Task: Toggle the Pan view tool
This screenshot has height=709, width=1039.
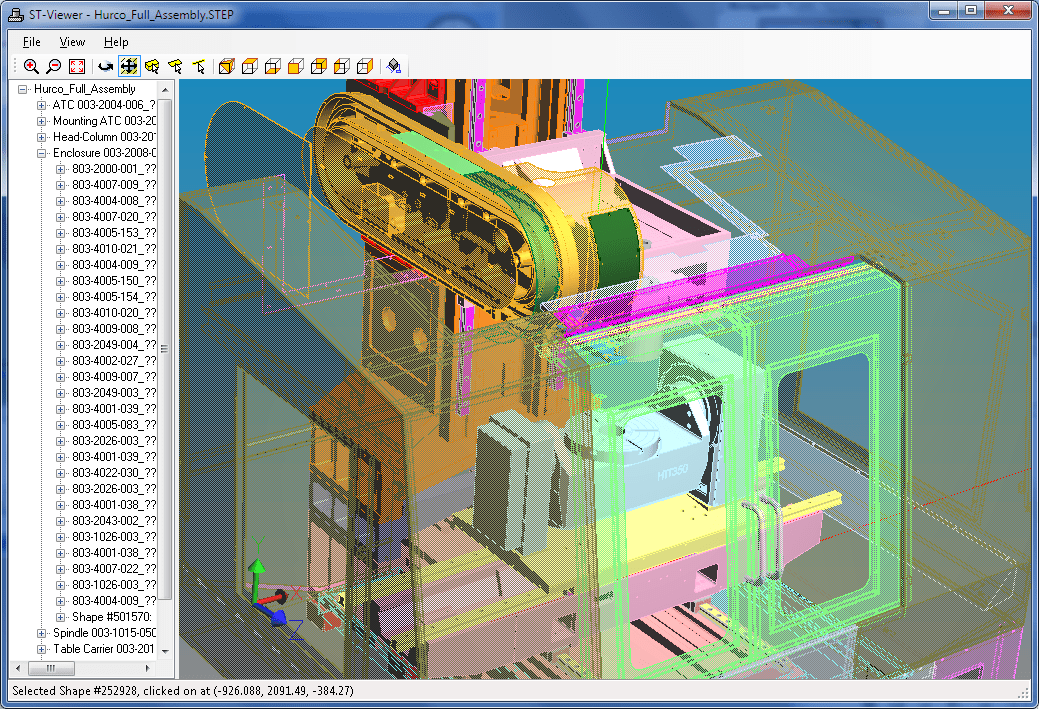Action: 129,66
